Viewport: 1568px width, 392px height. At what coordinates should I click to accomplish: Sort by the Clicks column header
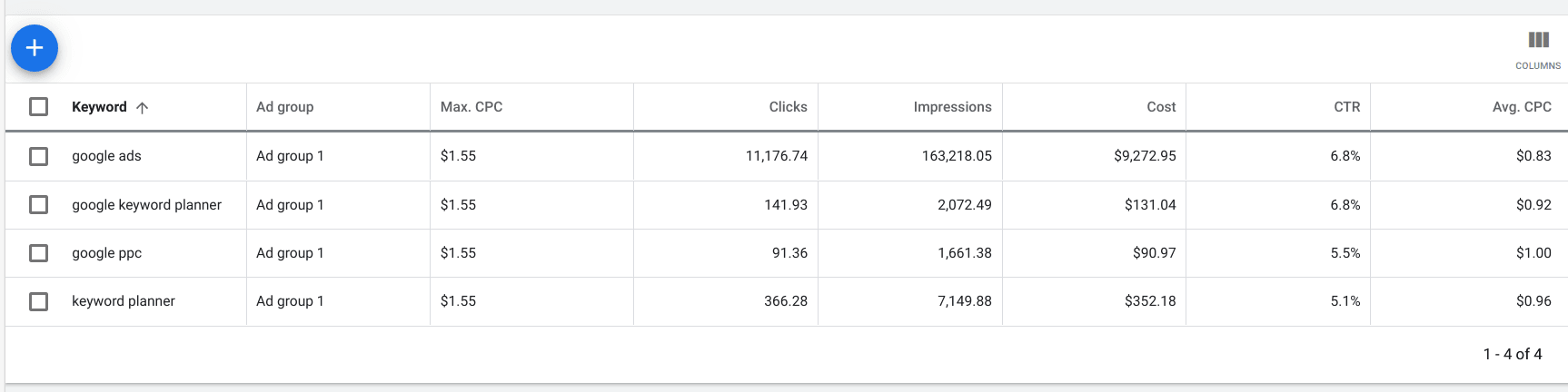click(x=788, y=107)
